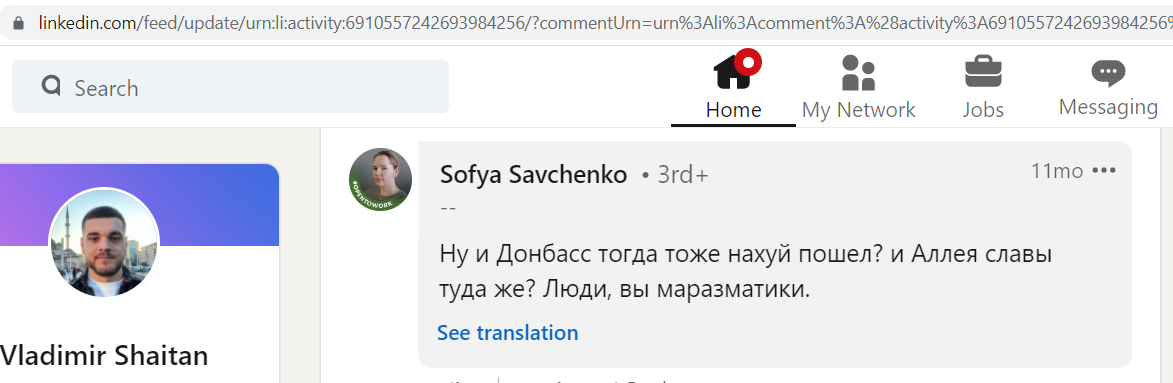
Task: Click See translation under the comment
Action: 507,332
